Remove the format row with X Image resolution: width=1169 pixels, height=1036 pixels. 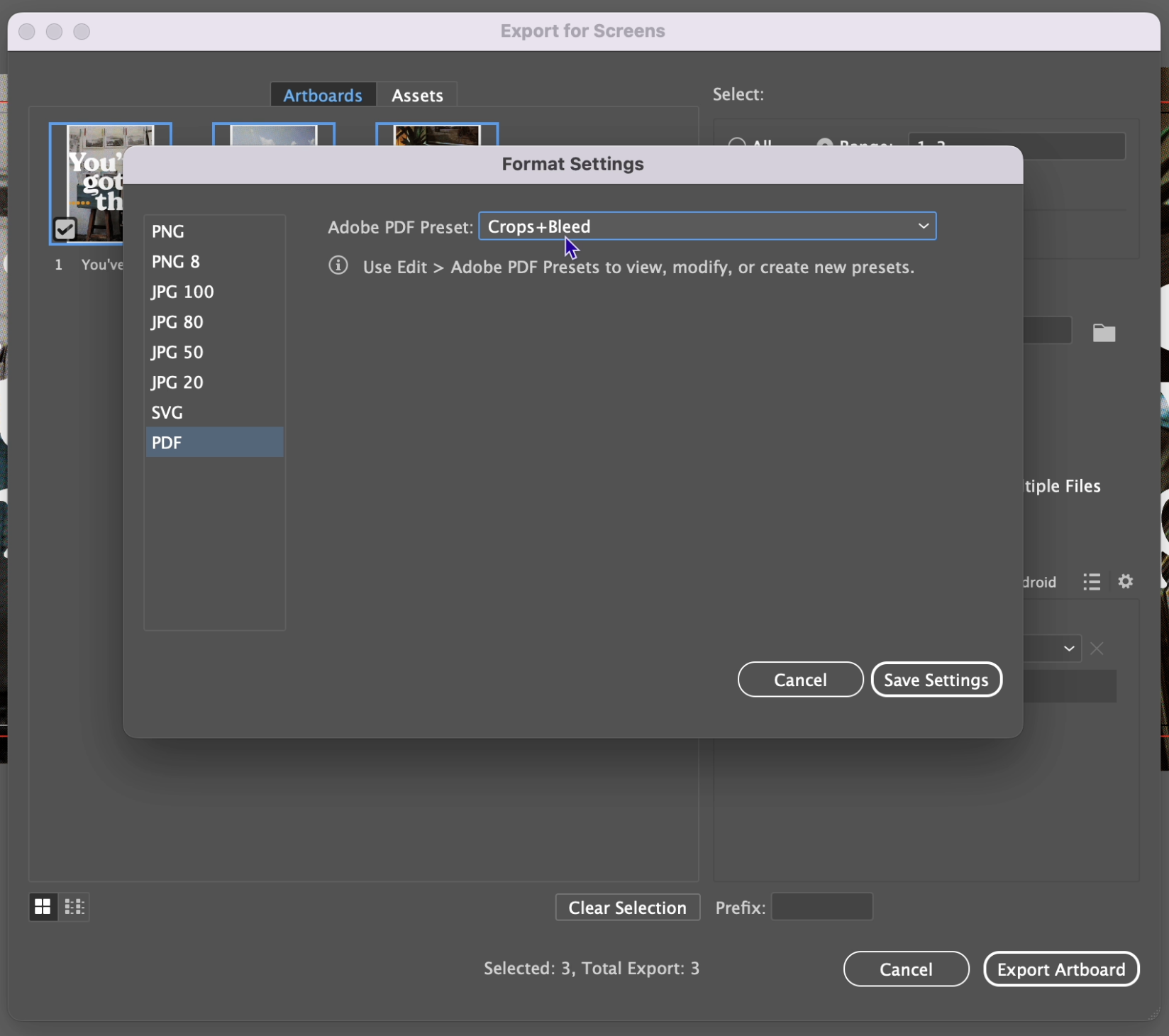[1097, 649]
